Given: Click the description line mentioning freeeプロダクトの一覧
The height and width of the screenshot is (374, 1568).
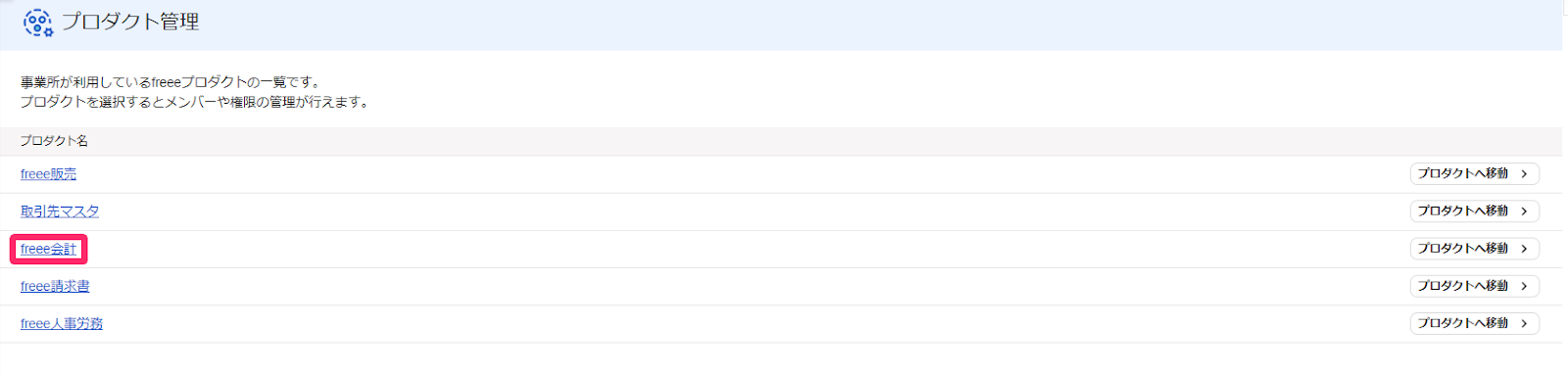Looking at the screenshot, I should point(171,82).
